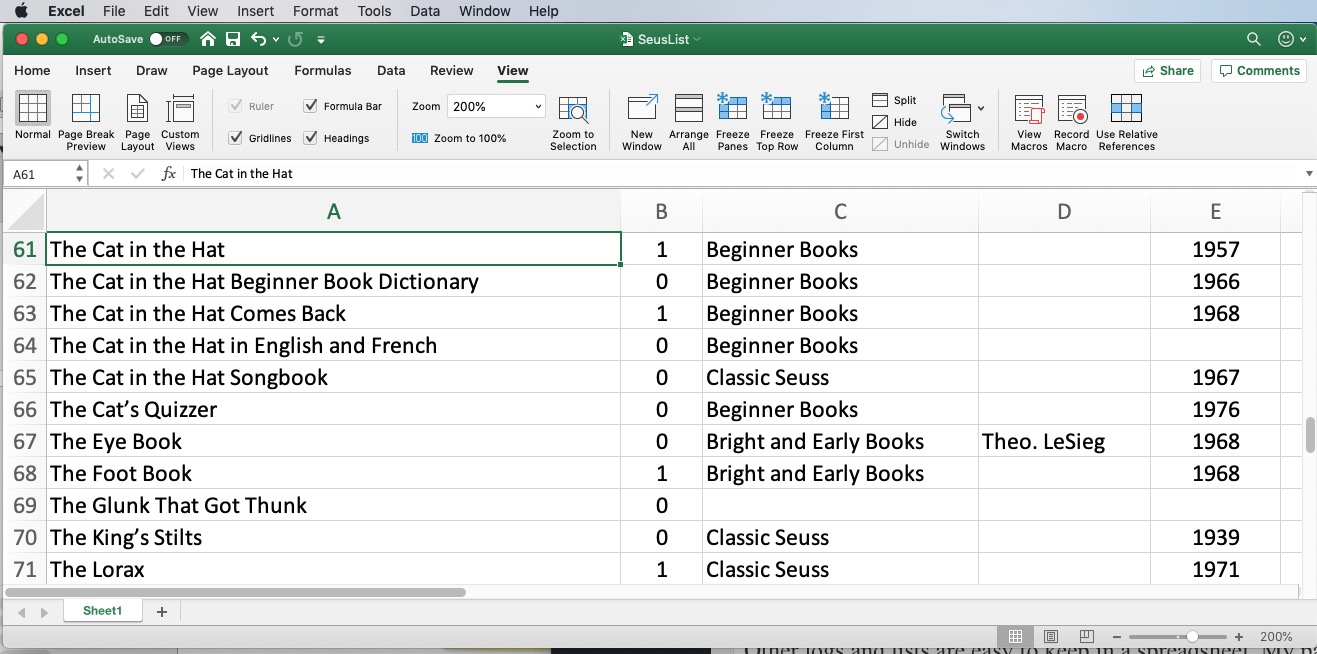
Task: Open the Format menu
Action: tap(316, 11)
